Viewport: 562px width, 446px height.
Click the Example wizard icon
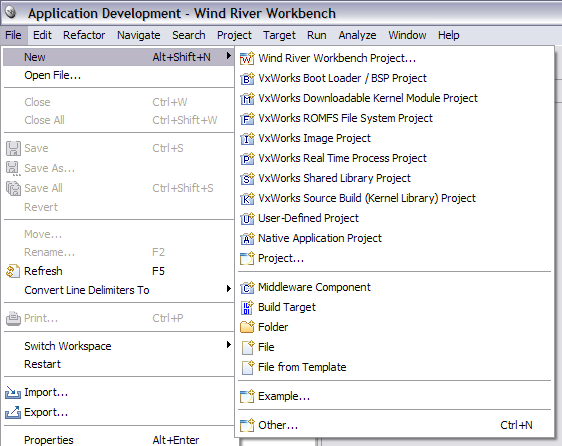247,397
